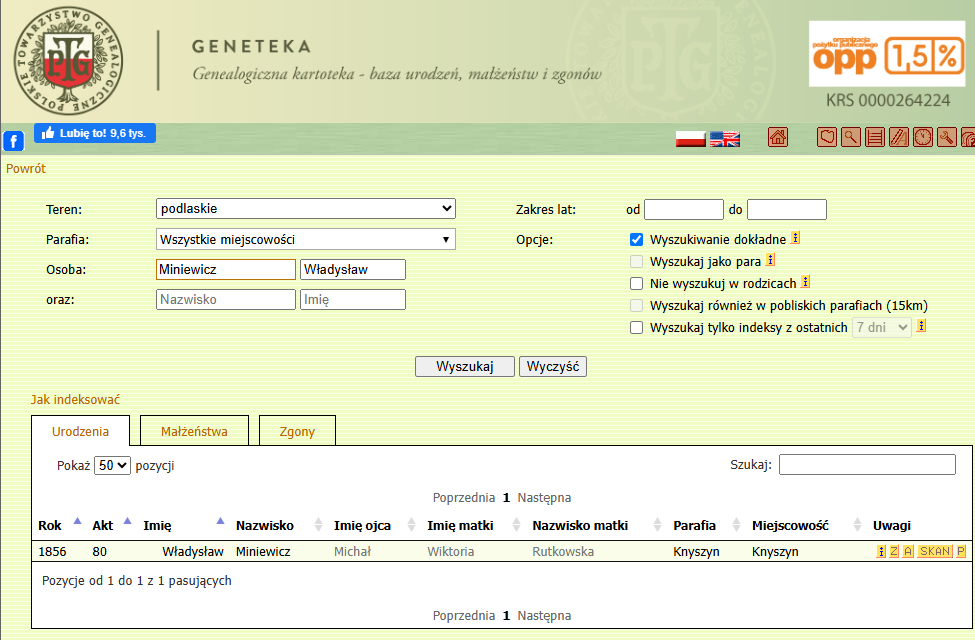The image size is (975, 640).
Task: Focus the Zakres lat od field
Action: (684, 210)
